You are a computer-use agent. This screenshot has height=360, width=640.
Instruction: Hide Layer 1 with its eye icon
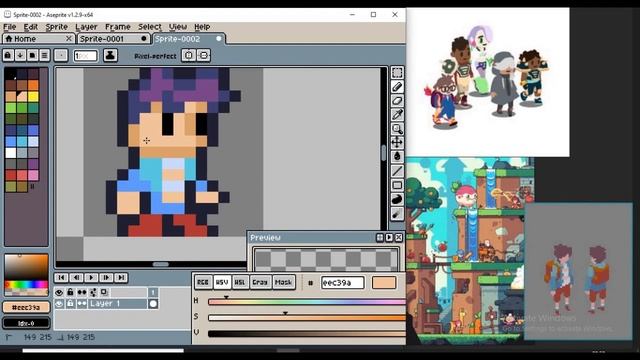coord(59,304)
